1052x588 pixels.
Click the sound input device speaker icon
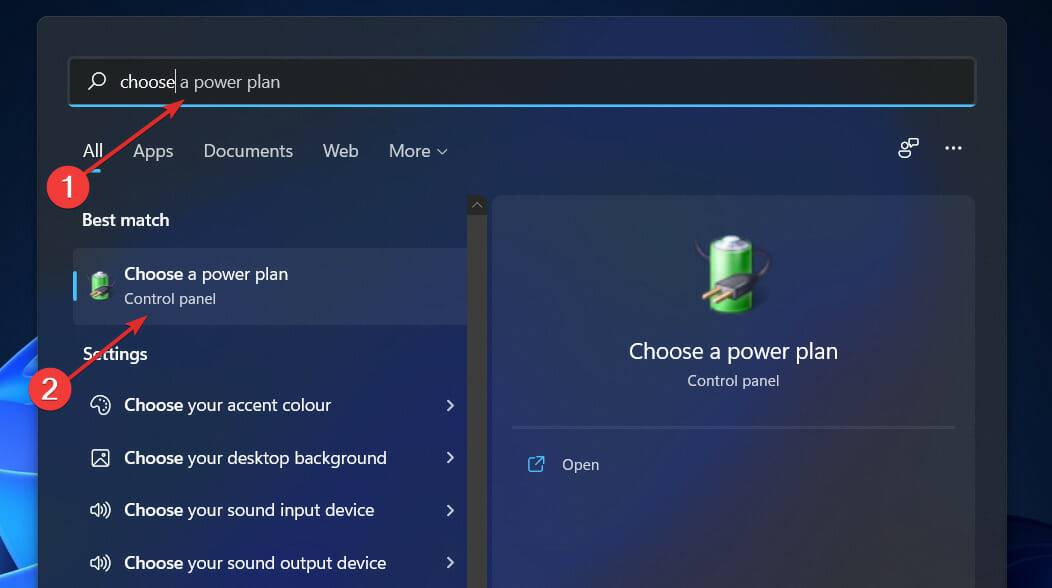(x=99, y=510)
